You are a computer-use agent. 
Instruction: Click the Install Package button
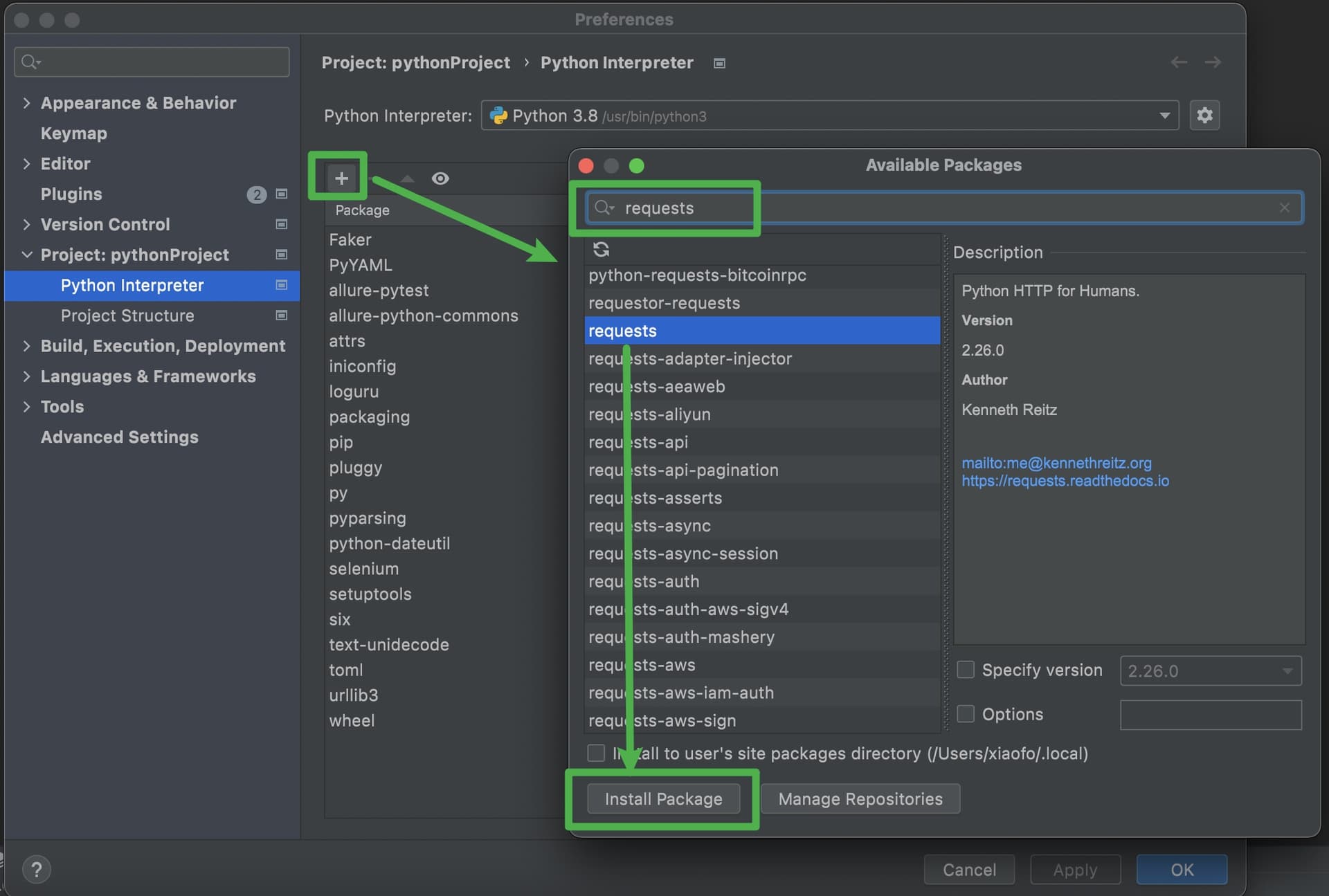click(x=663, y=799)
